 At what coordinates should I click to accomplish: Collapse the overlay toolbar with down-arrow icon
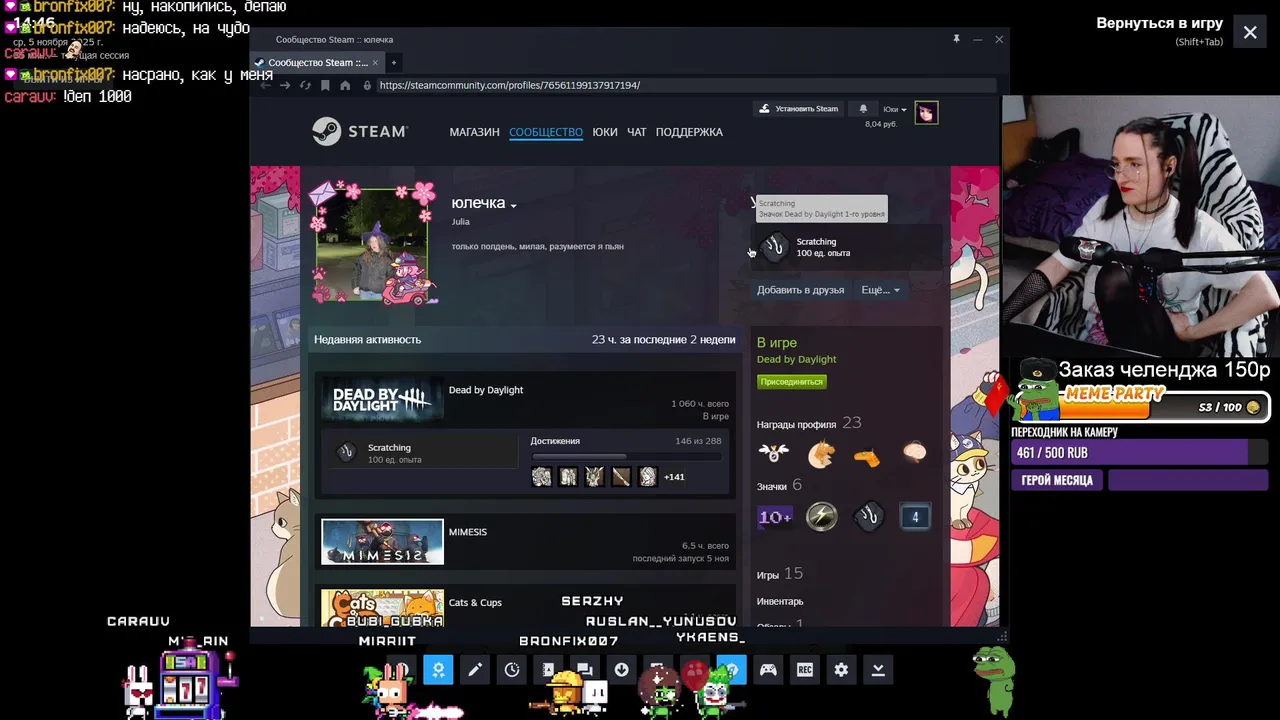878,670
